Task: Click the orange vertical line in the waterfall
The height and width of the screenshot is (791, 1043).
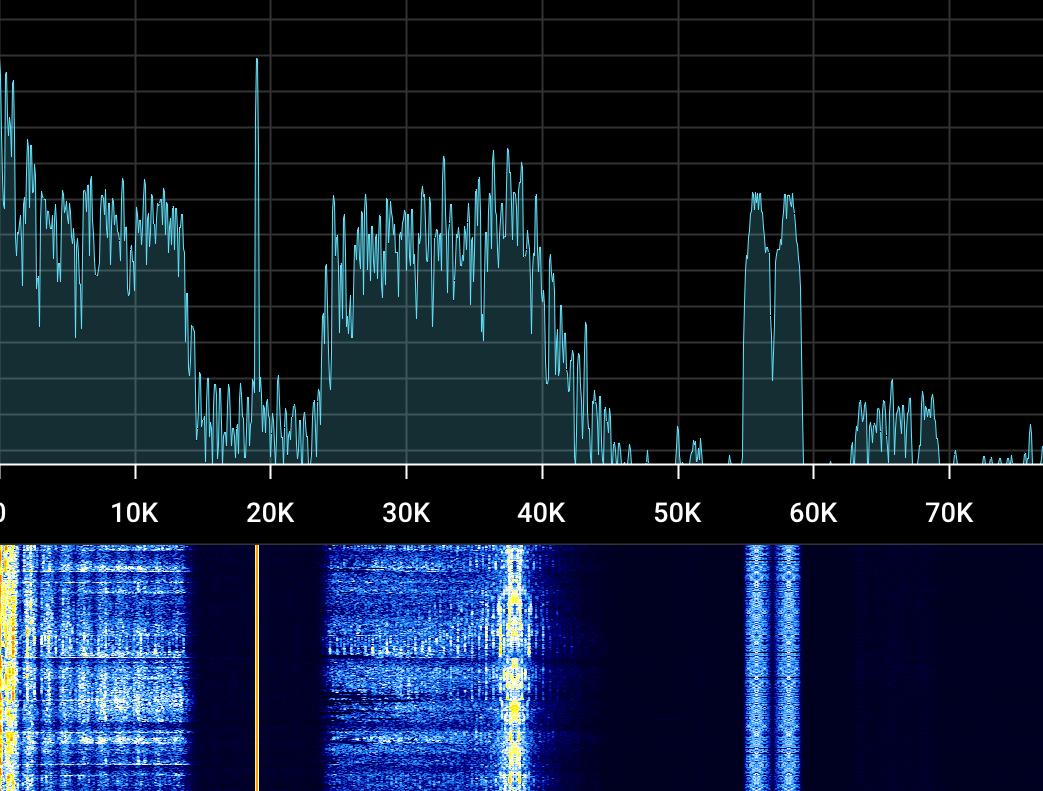Action: [x=257, y=667]
